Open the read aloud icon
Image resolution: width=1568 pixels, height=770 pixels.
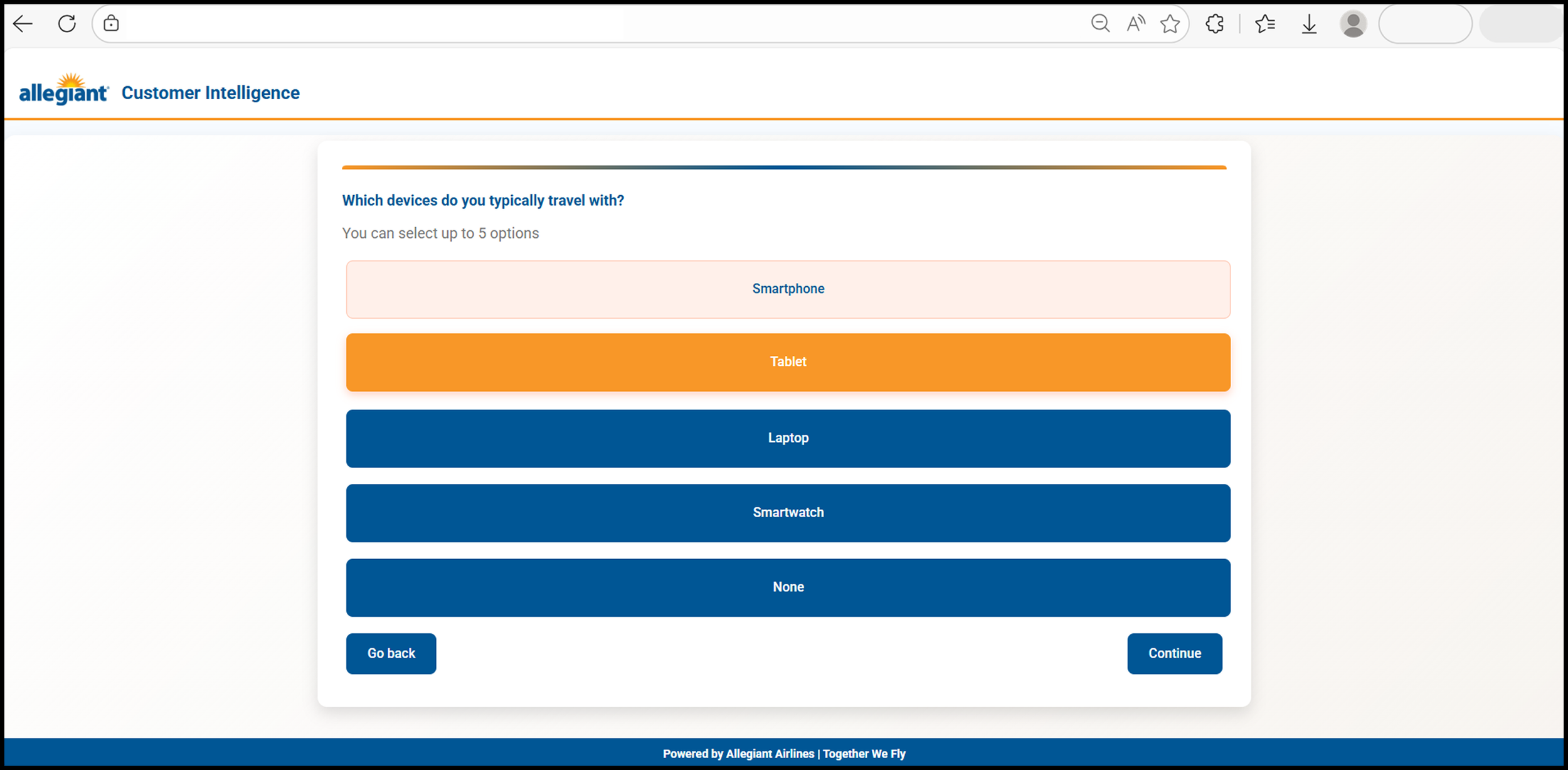click(x=1136, y=24)
